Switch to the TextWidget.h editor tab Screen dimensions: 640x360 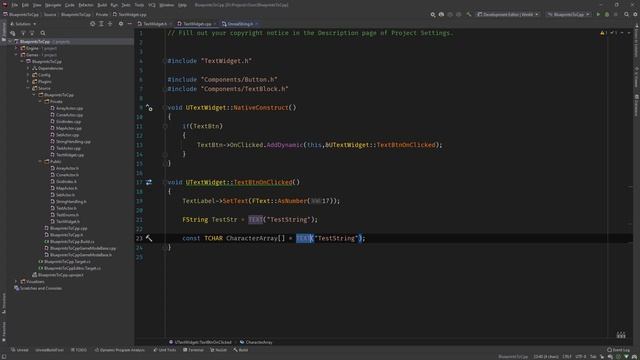point(155,24)
